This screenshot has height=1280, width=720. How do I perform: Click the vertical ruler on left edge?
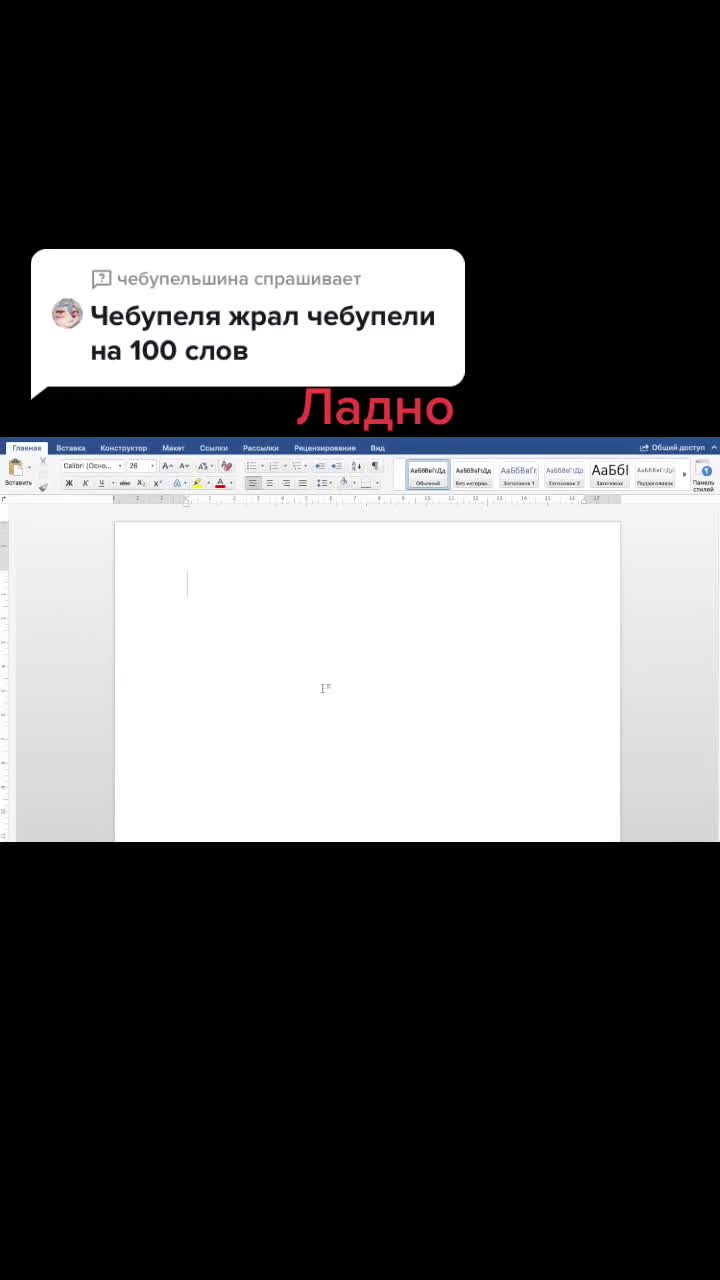pos(4,680)
